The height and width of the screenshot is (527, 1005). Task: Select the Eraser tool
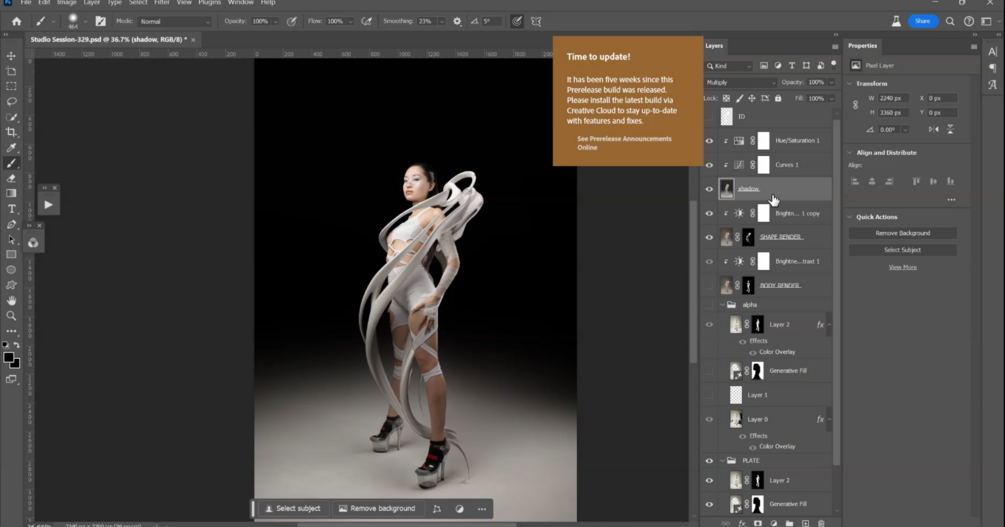point(12,178)
